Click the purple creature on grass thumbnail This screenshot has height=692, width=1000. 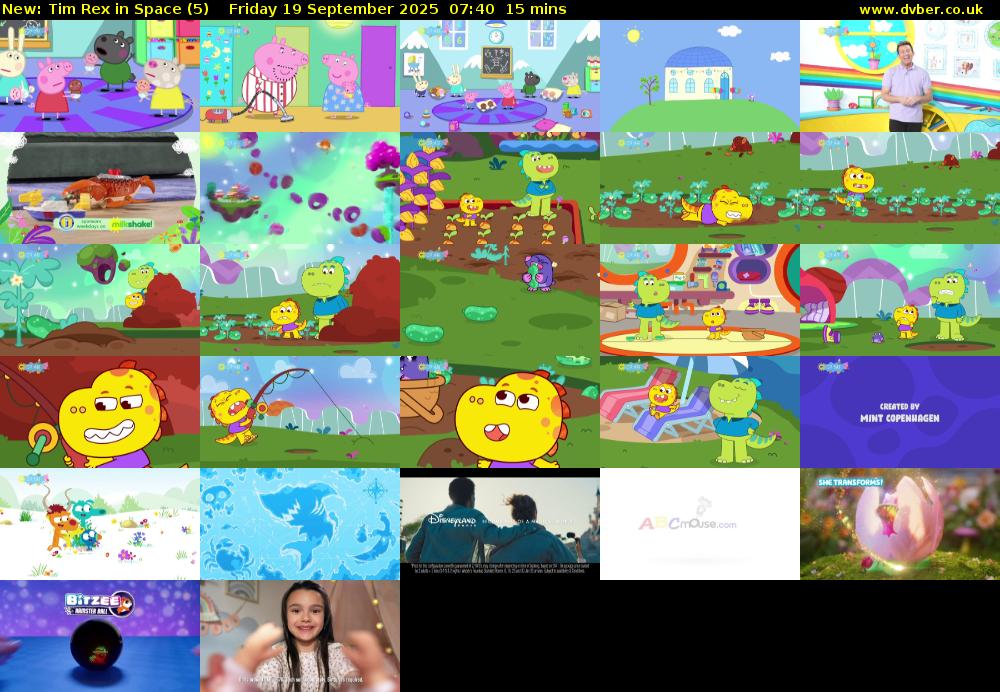pyautogui.click(x=499, y=300)
